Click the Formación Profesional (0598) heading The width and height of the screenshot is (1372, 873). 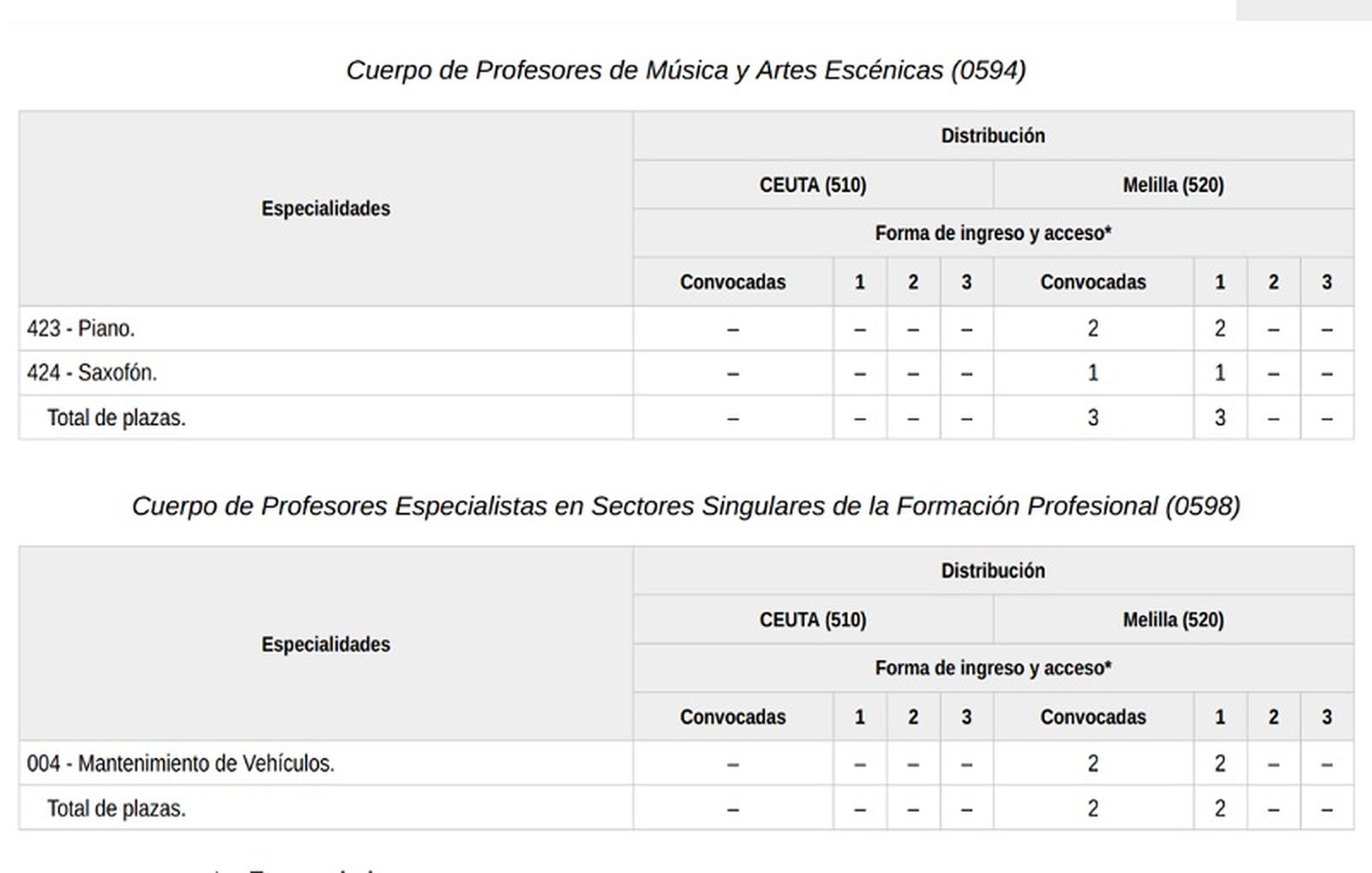click(x=685, y=506)
